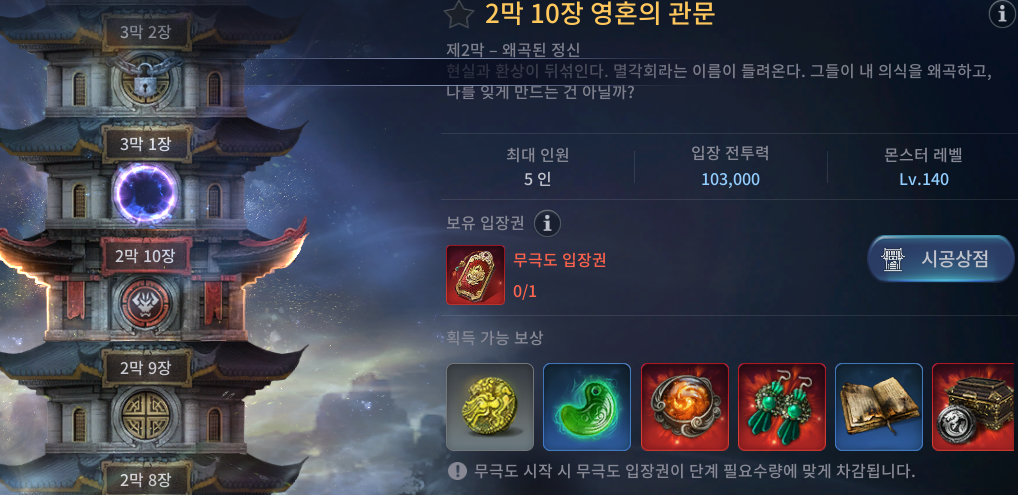1018x495 pixels.
Task: Open the 시공상점 shop button
Action: [941, 259]
